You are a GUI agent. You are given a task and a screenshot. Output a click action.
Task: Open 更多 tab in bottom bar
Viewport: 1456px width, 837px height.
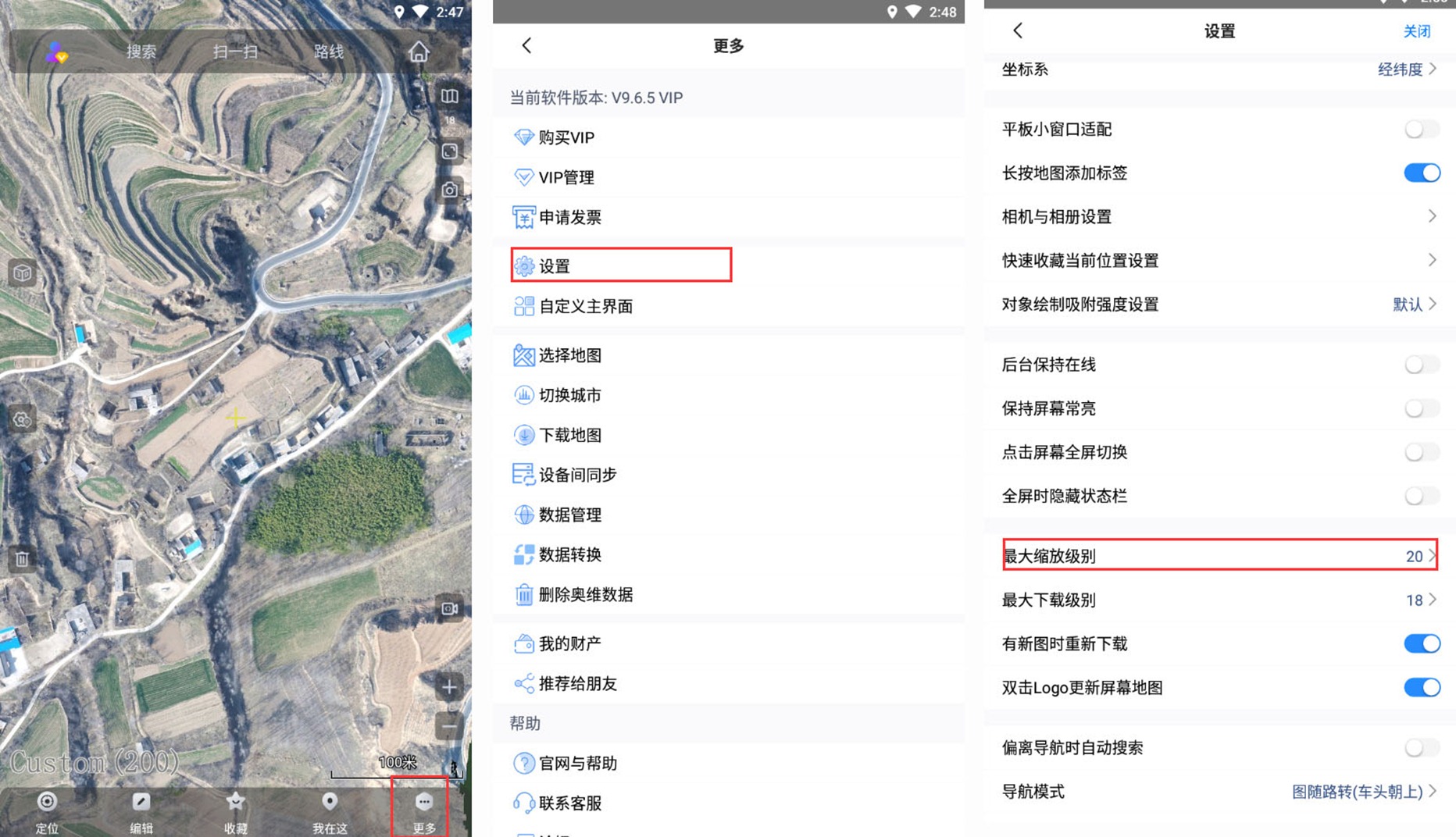click(424, 812)
